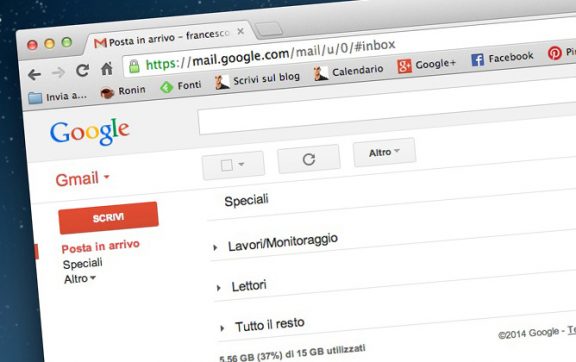Open the Ronin bookmark
The height and width of the screenshot is (362, 576).
(x=123, y=91)
